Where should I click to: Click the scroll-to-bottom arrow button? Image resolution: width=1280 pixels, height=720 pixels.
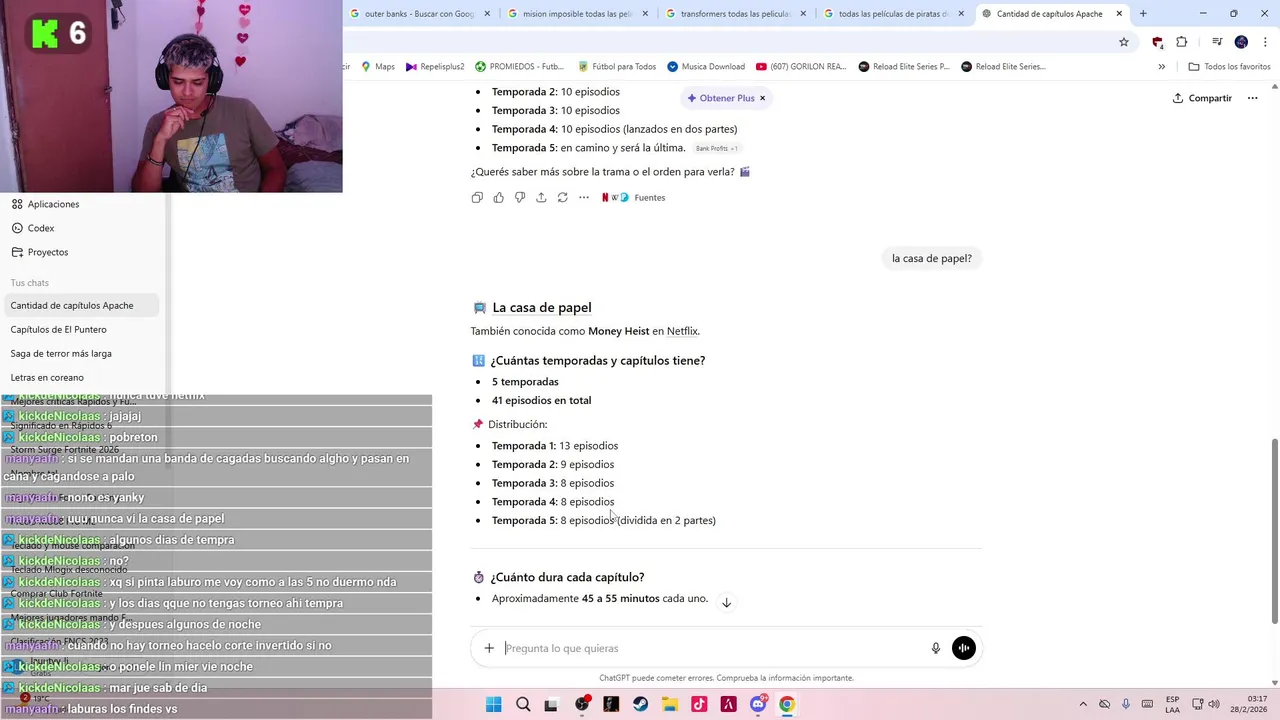tap(727, 602)
